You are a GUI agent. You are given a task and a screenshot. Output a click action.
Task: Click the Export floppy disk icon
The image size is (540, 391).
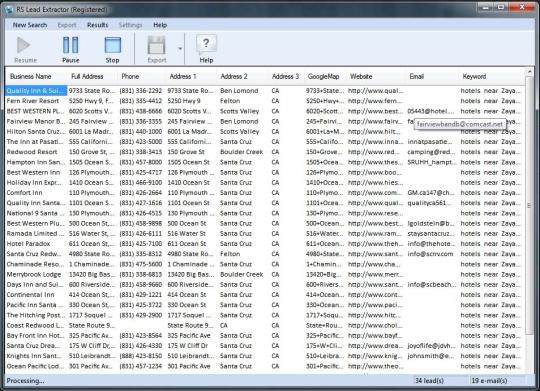(157, 45)
